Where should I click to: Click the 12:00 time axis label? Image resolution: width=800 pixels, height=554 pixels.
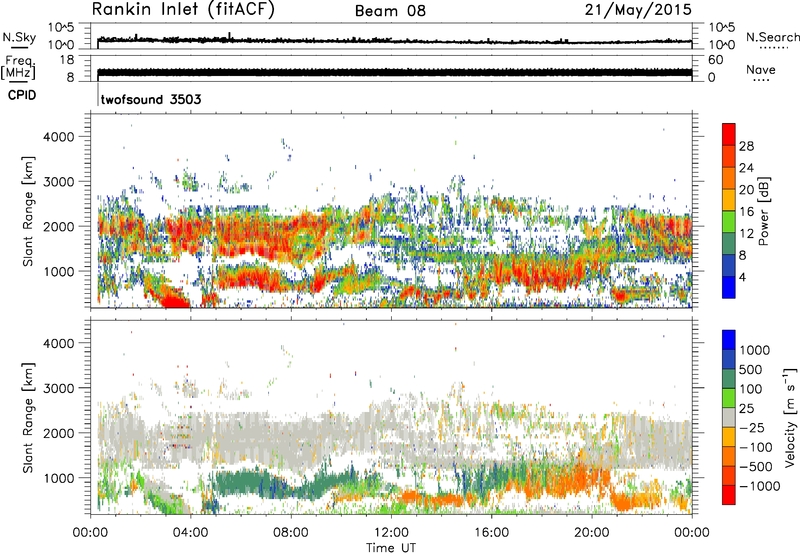click(391, 533)
